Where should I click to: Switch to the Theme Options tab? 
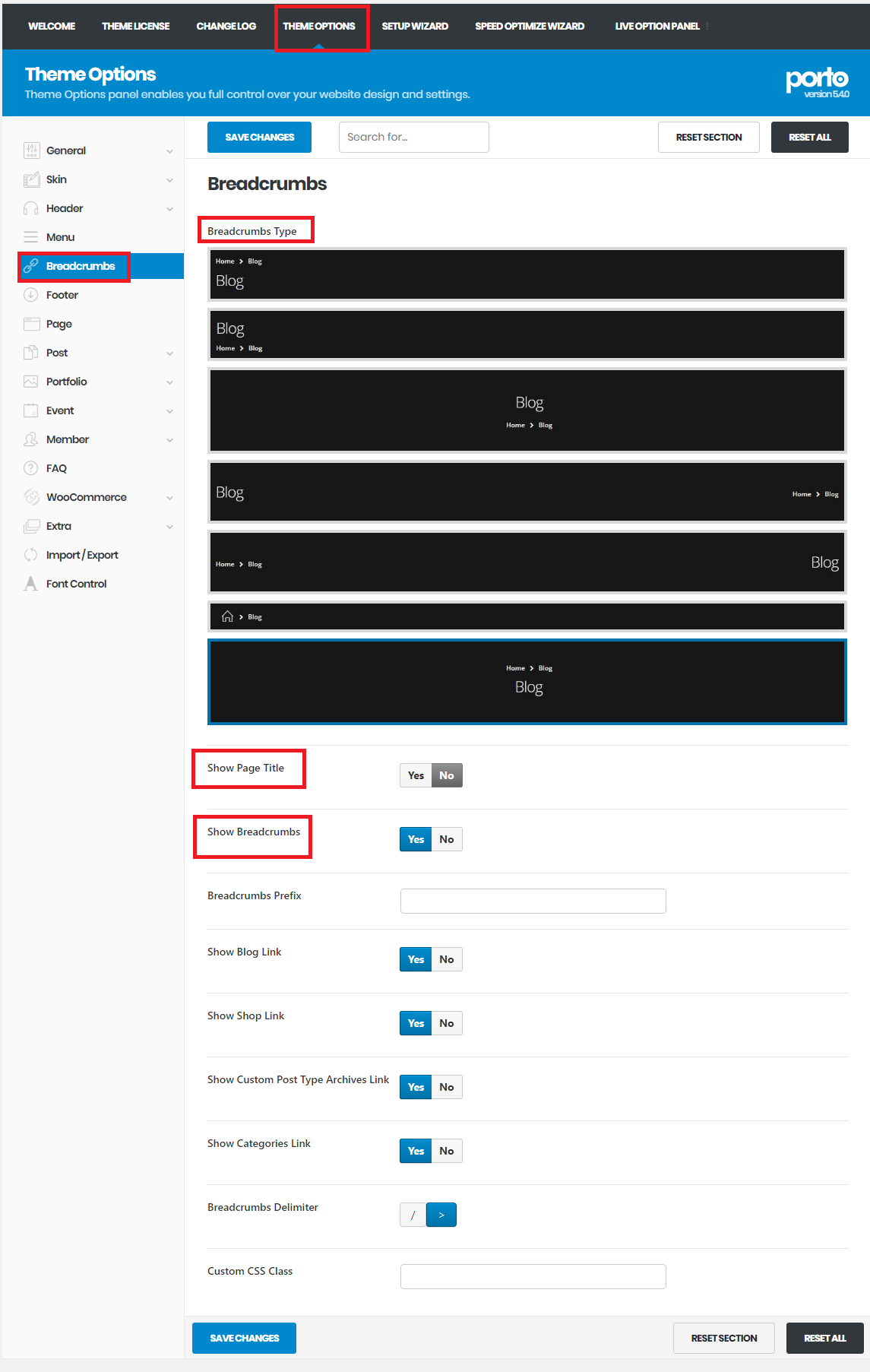coord(319,26)
